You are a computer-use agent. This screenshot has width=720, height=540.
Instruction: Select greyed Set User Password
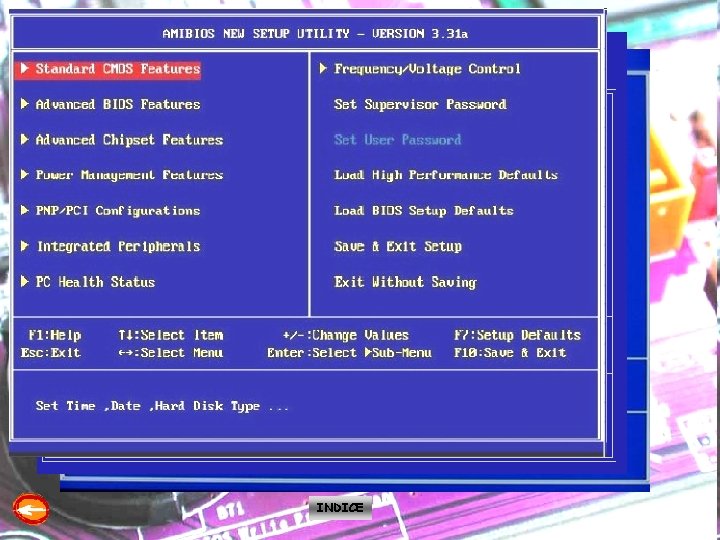398,140
